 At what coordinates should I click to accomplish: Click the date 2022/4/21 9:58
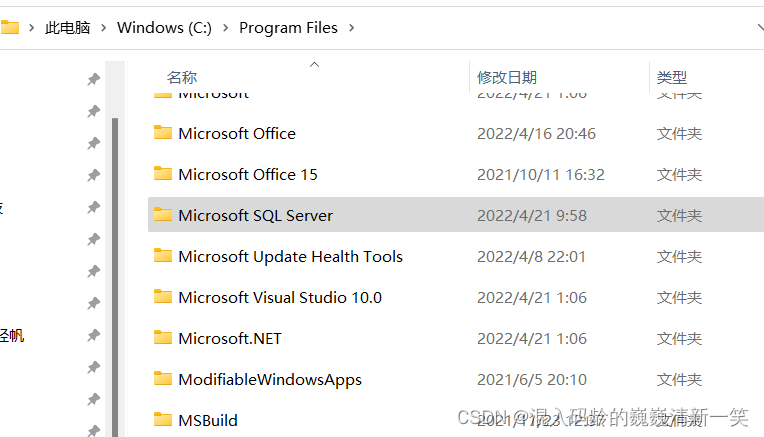(532, 215)
